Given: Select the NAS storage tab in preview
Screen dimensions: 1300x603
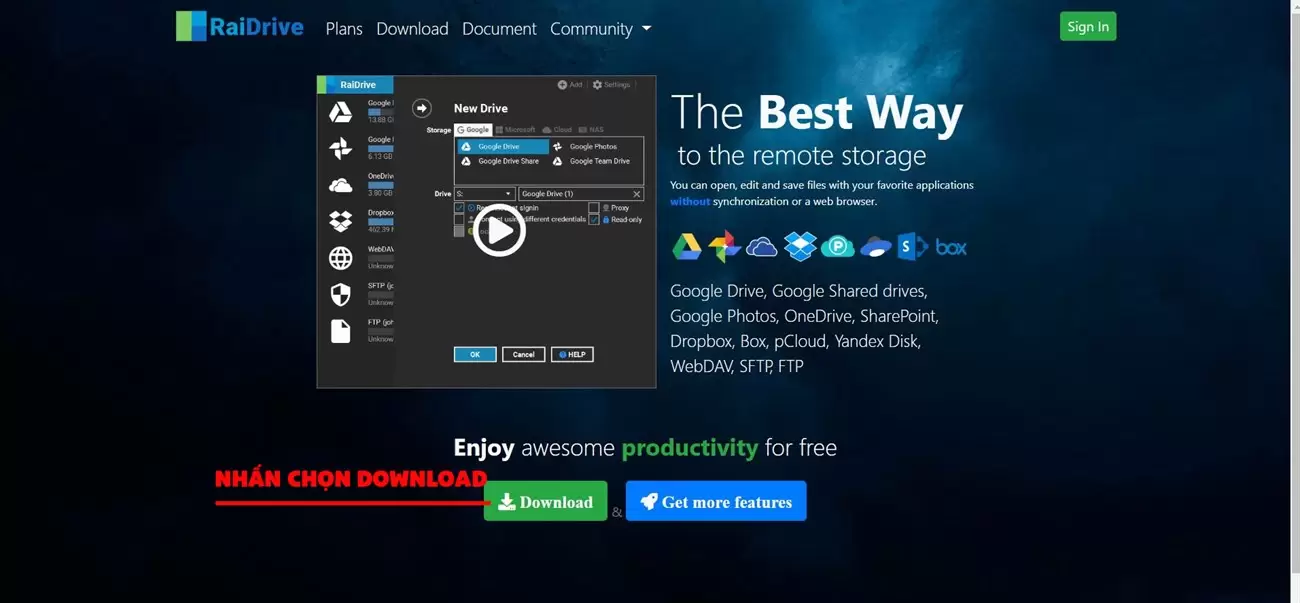Looking at the screenshot, I should pos(591,130).
